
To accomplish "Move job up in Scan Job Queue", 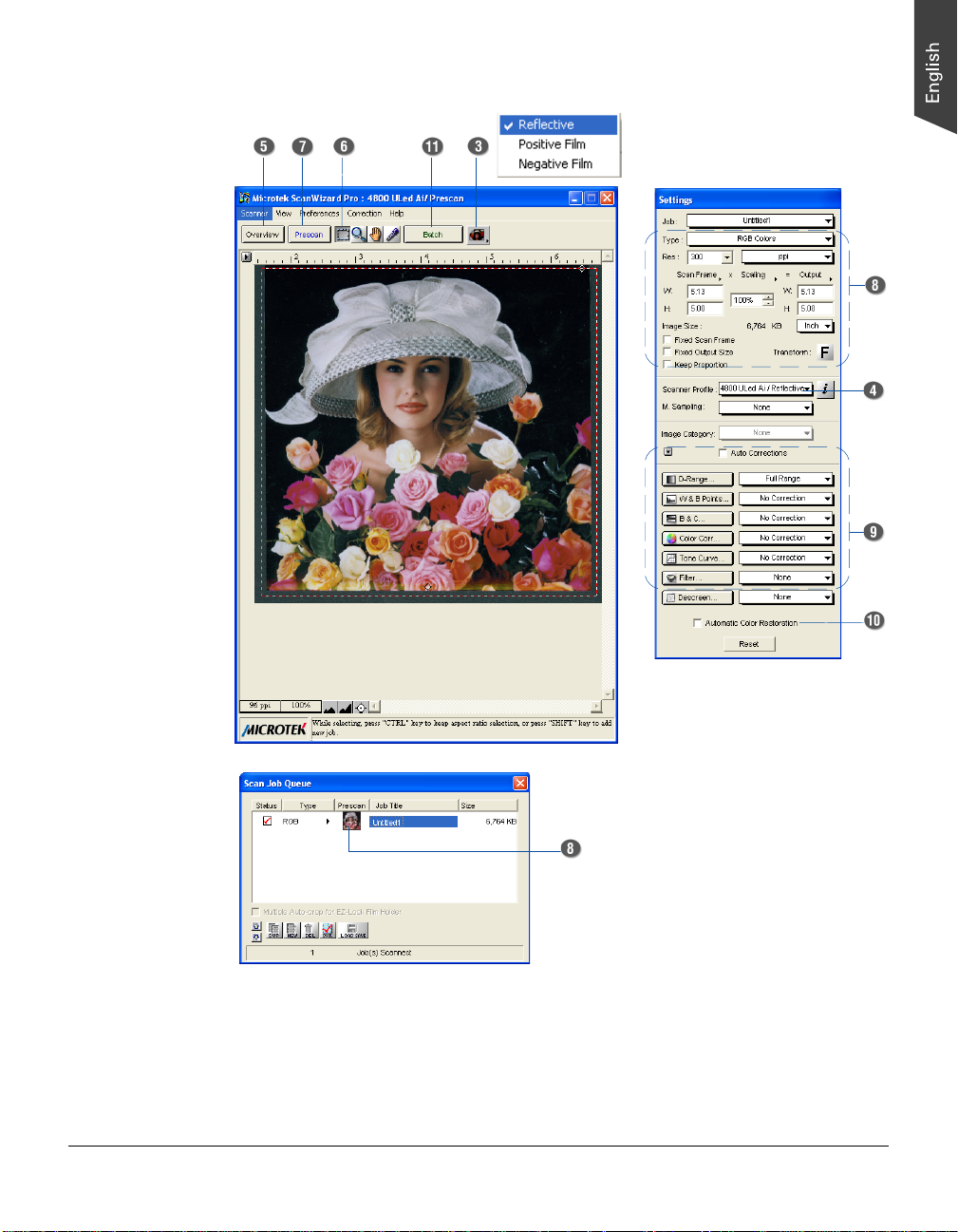I will (x=256, y=926).
